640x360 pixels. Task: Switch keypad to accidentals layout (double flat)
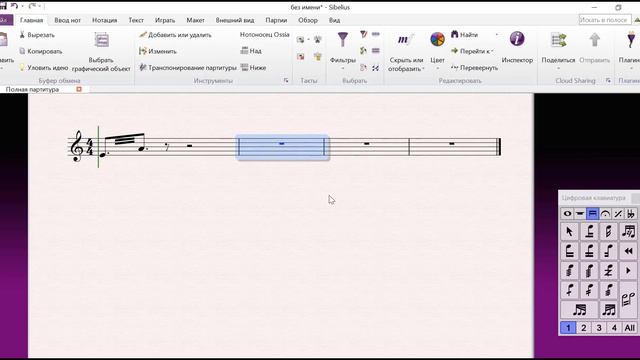coord(631,213)
